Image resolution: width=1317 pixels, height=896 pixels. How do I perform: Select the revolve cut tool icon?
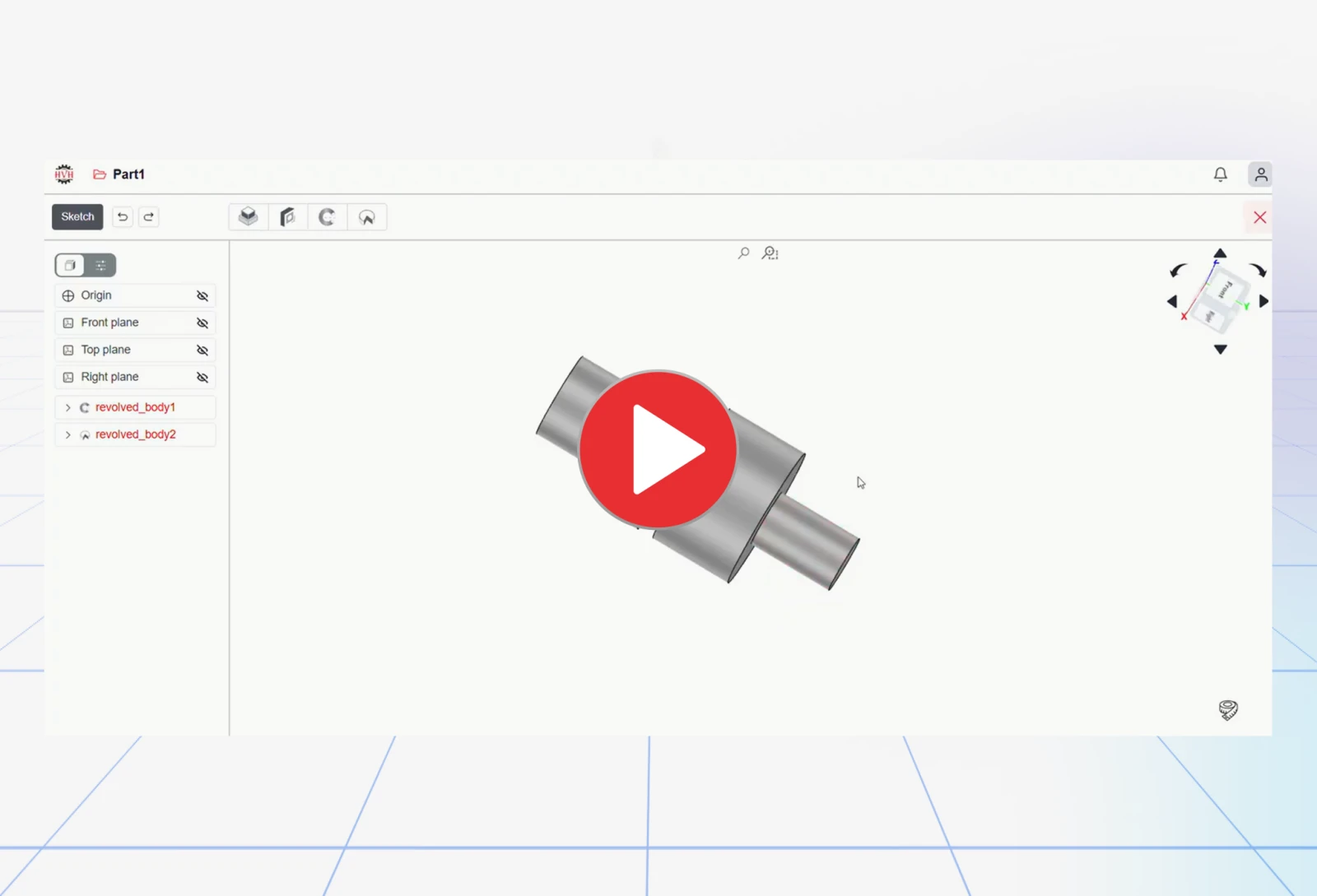click(366, 217)
